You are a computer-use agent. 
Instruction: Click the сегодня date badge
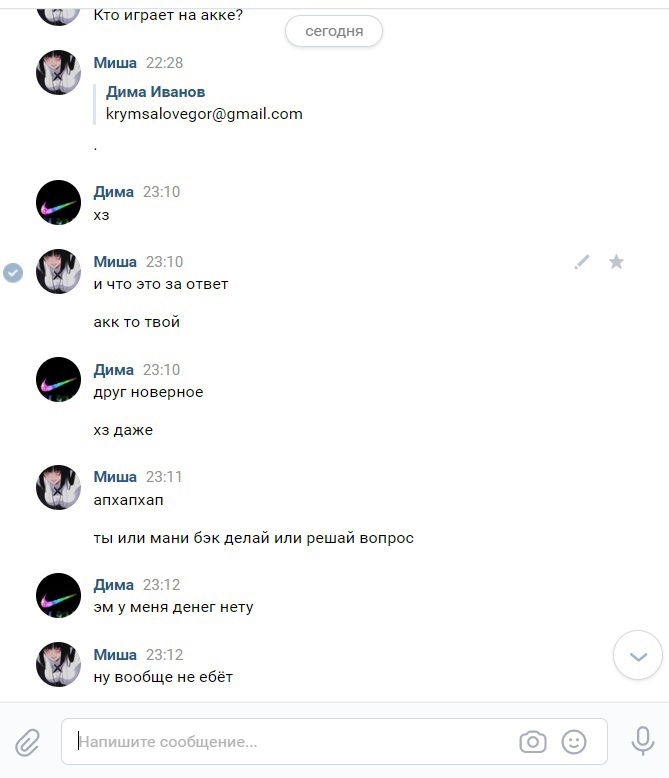pyautogui.click(x=334, y=31)
